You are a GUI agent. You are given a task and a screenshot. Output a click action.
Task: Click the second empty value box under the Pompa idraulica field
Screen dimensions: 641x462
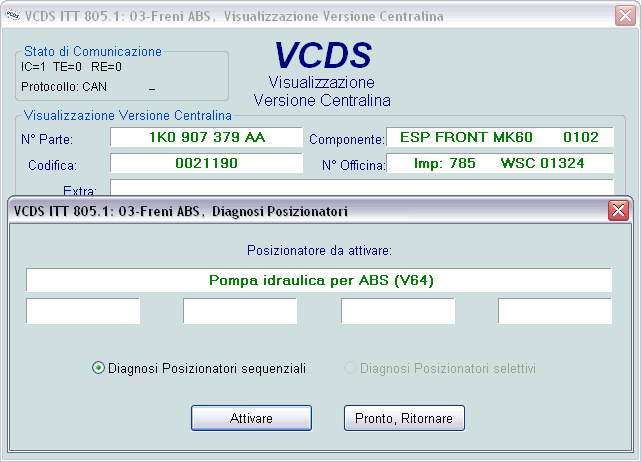[x=240, y=311]
